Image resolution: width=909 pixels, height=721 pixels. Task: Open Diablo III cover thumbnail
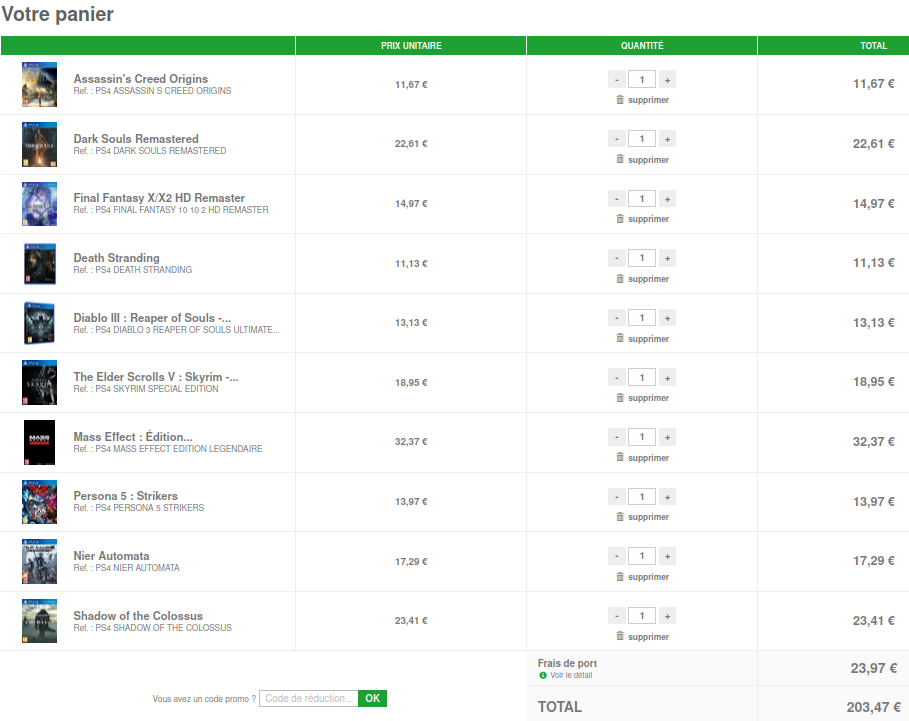click(39, 323)
